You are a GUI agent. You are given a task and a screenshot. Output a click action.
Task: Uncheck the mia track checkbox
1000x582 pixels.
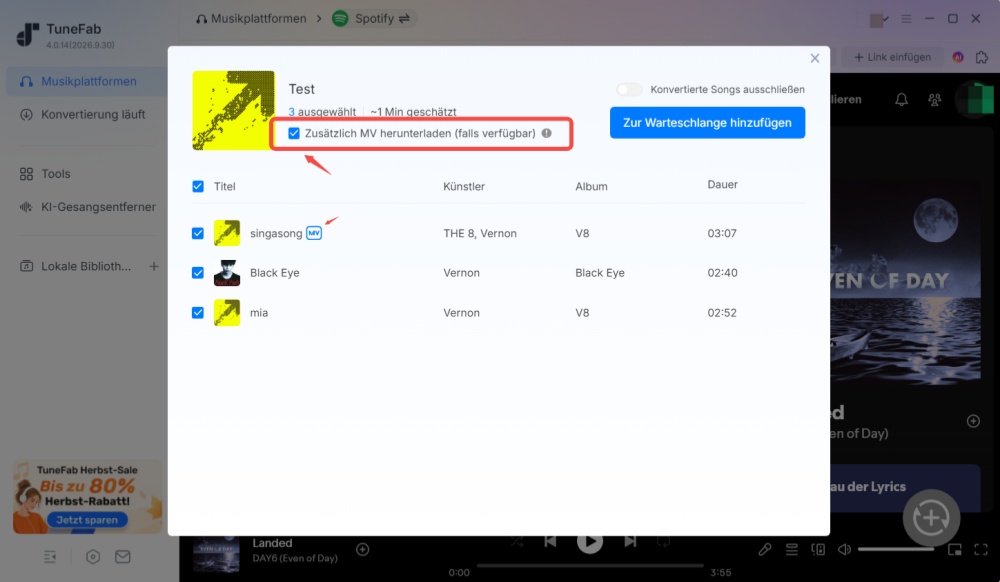[x=198, y=312]
